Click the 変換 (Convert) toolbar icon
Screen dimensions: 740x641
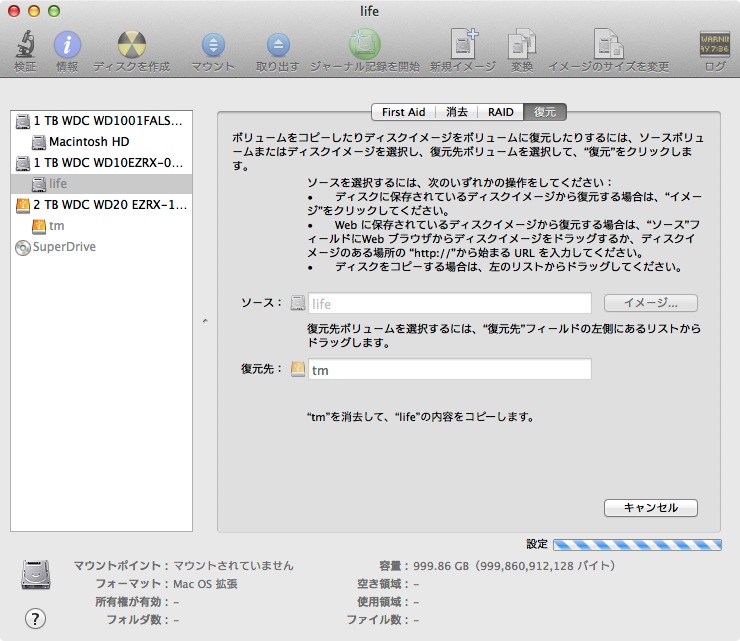pyautogui.click(x=522, y=45)
